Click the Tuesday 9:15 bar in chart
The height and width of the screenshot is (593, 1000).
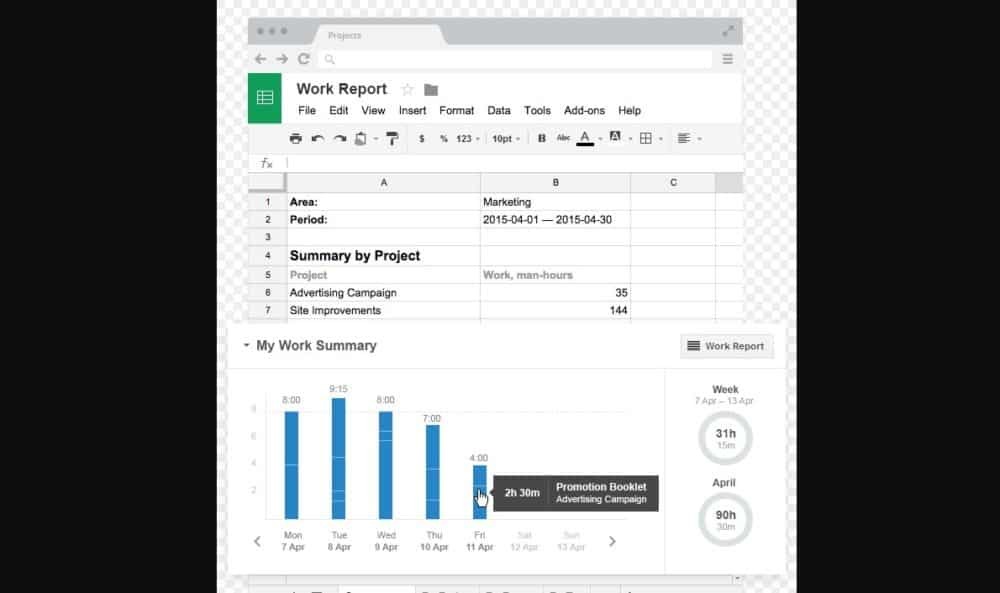pyautogui.click(x=338, y=458)
